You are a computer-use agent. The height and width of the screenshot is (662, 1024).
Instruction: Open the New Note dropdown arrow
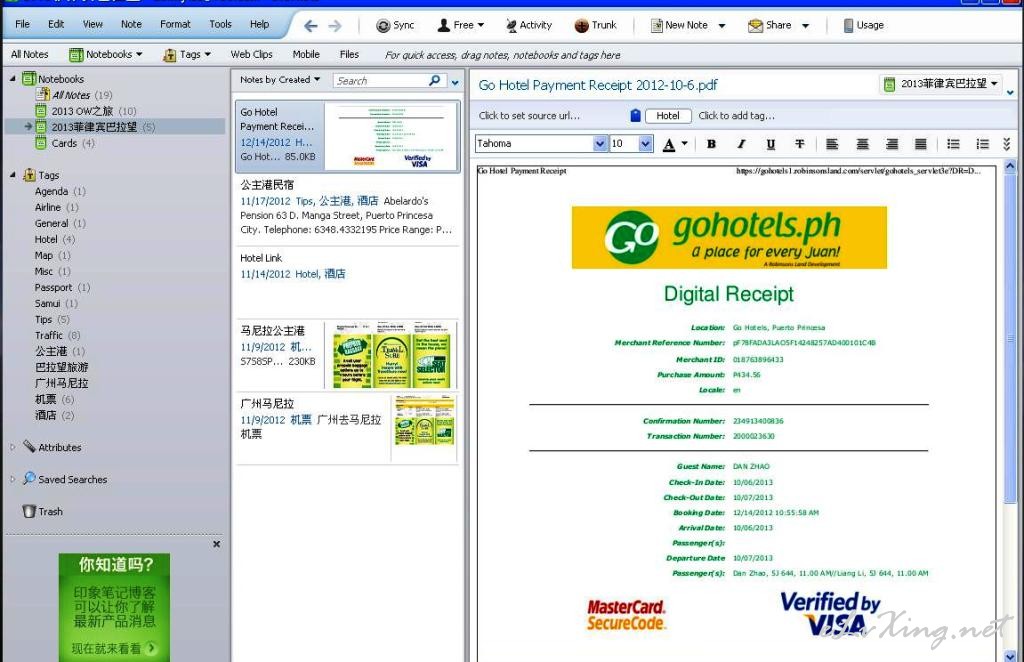pyautogui.click(x=722, y=26)
